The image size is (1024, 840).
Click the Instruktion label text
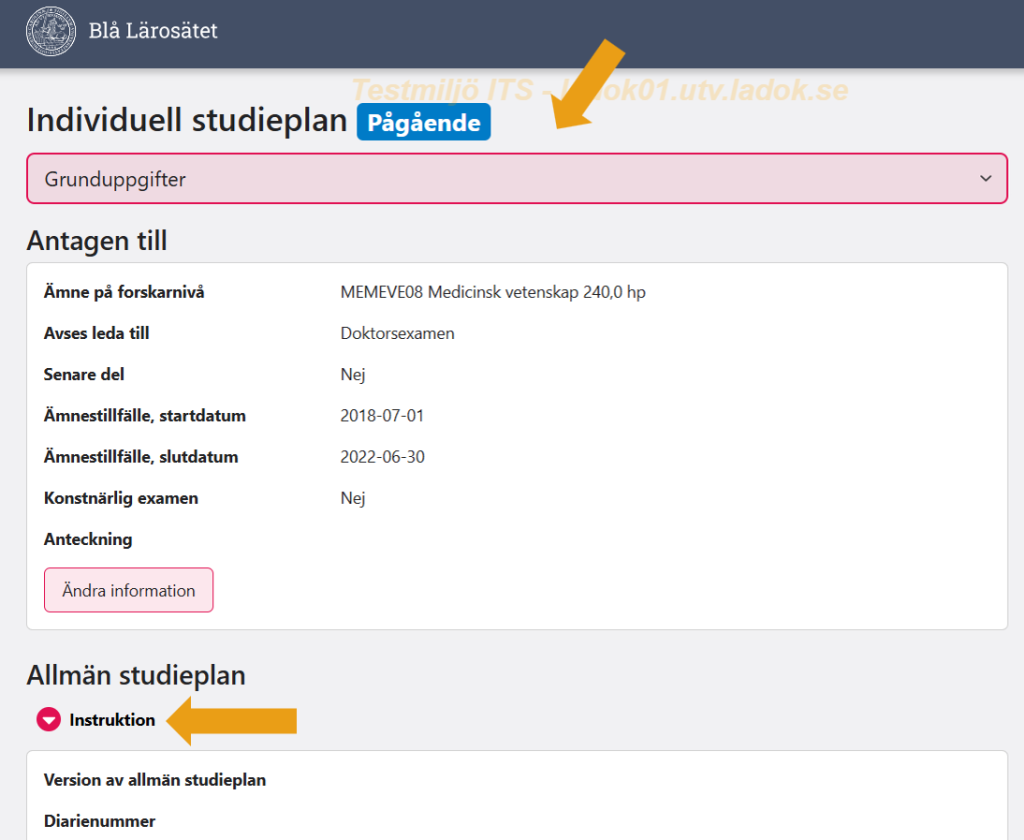tap(112, 720)
